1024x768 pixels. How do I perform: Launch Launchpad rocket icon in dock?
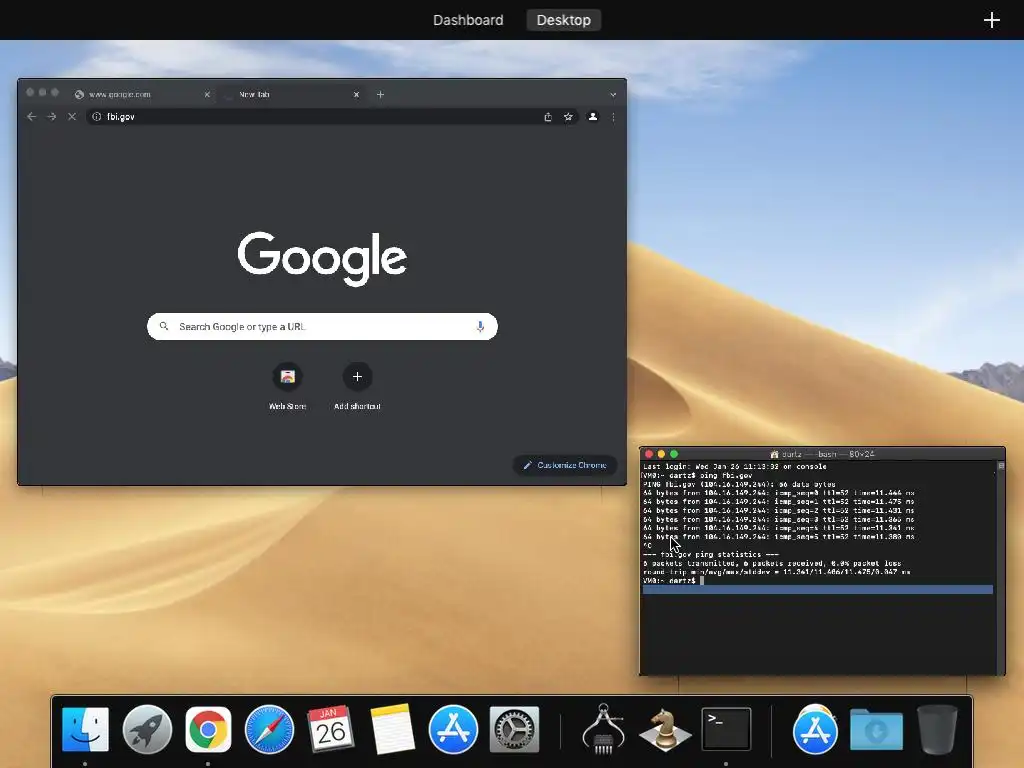tap(147, 729)
